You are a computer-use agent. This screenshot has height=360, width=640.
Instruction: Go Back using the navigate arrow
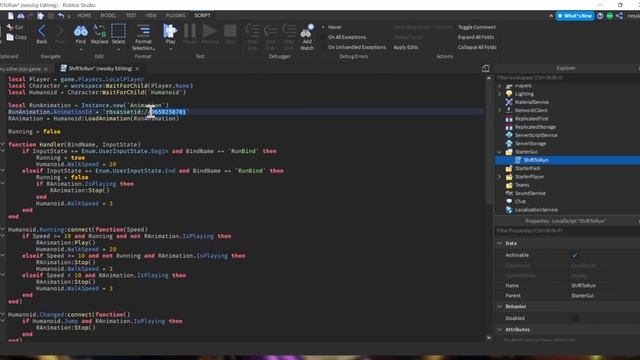[42, 31]
